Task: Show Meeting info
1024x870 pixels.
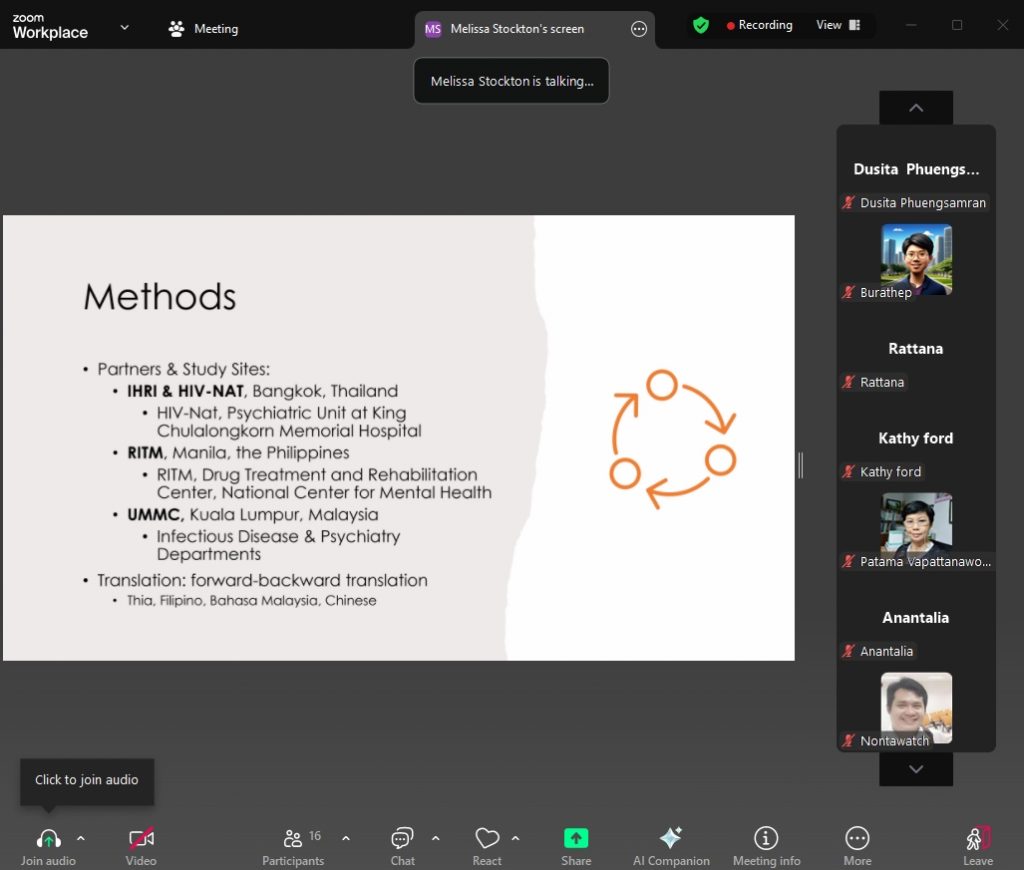Action: tap(766, 839)
